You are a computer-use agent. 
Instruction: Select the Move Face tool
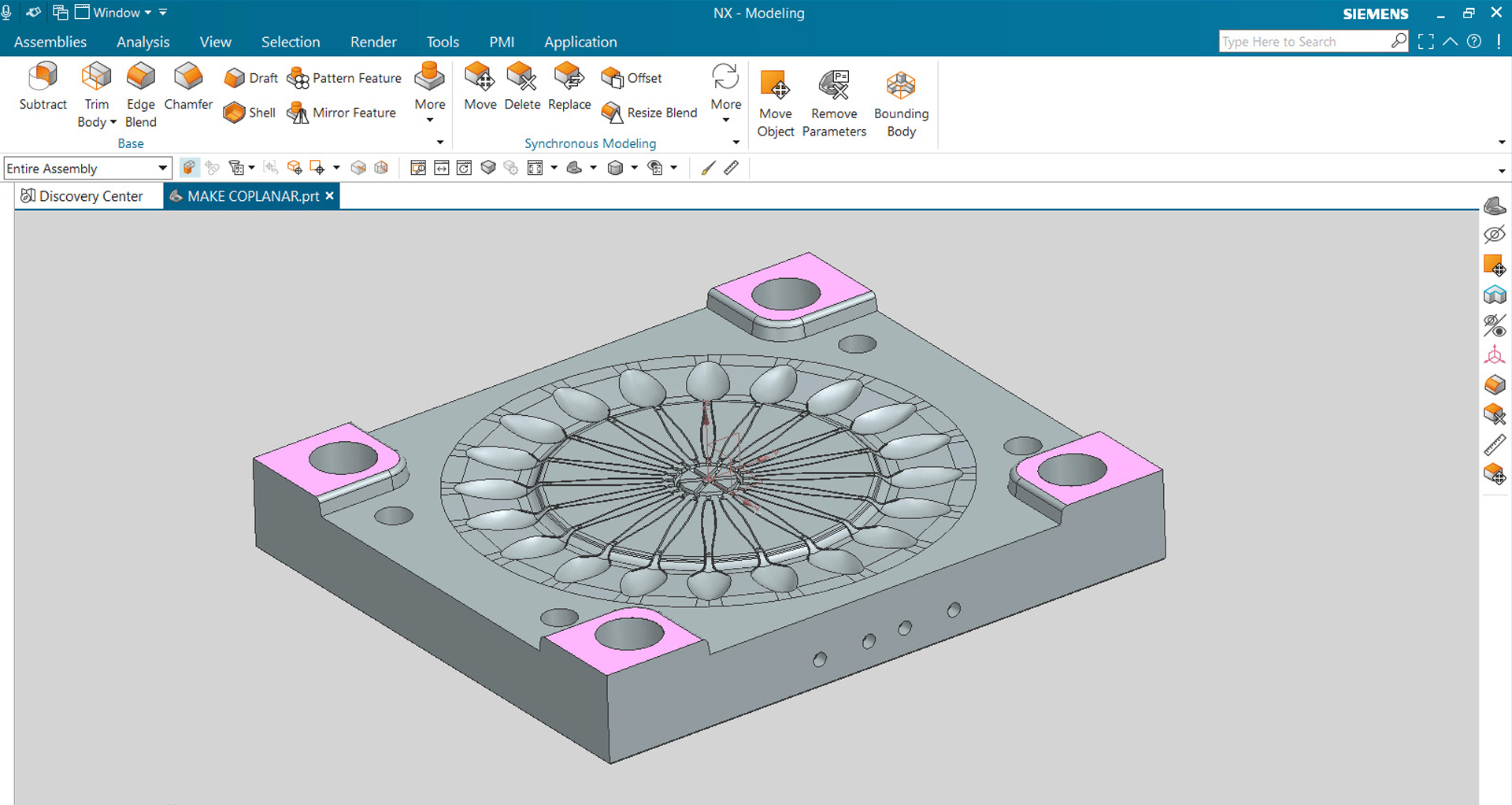point(480,87)
